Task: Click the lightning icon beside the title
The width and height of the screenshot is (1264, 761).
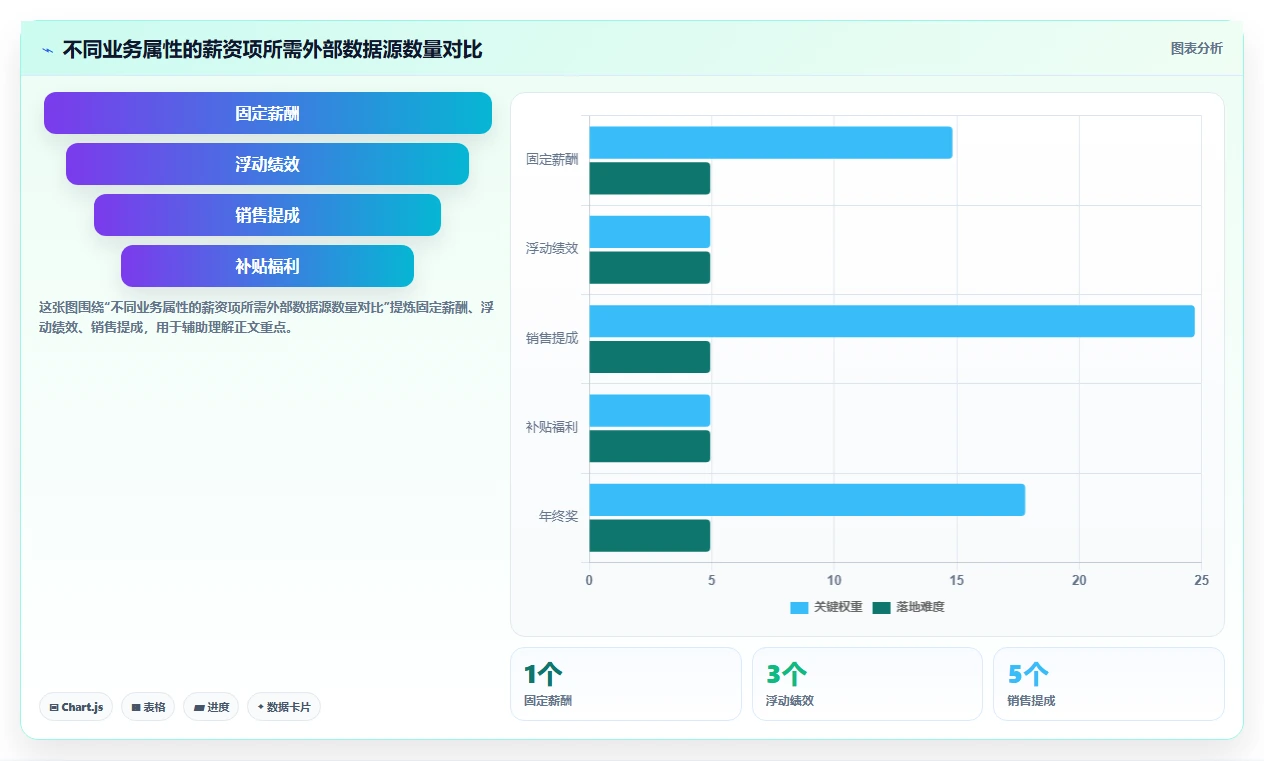Action: point(47,50)
